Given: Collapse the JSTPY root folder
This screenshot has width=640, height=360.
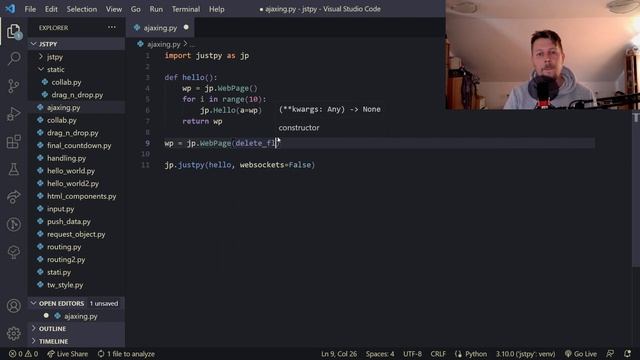Looking at the screenshot, I should 76,44.
